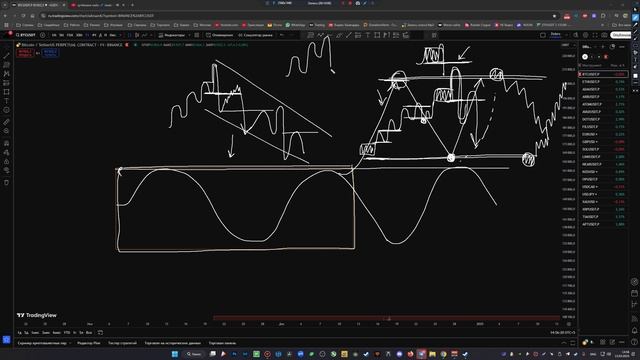
Task: Open Windows taskbar search box
Action: click(x=193, y=354)
